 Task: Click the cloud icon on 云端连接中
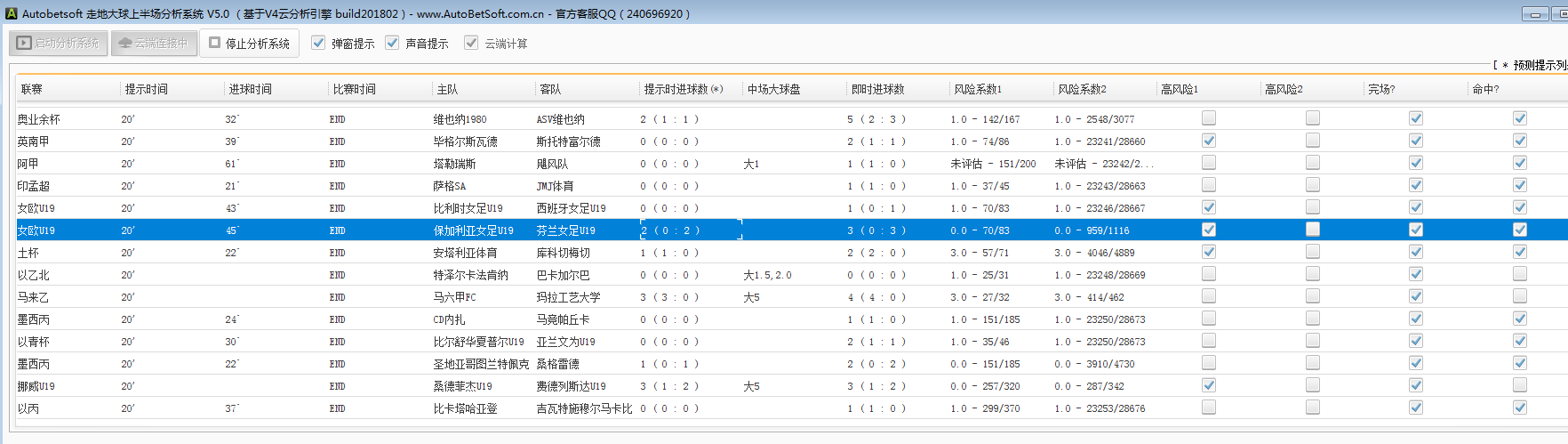125,43
